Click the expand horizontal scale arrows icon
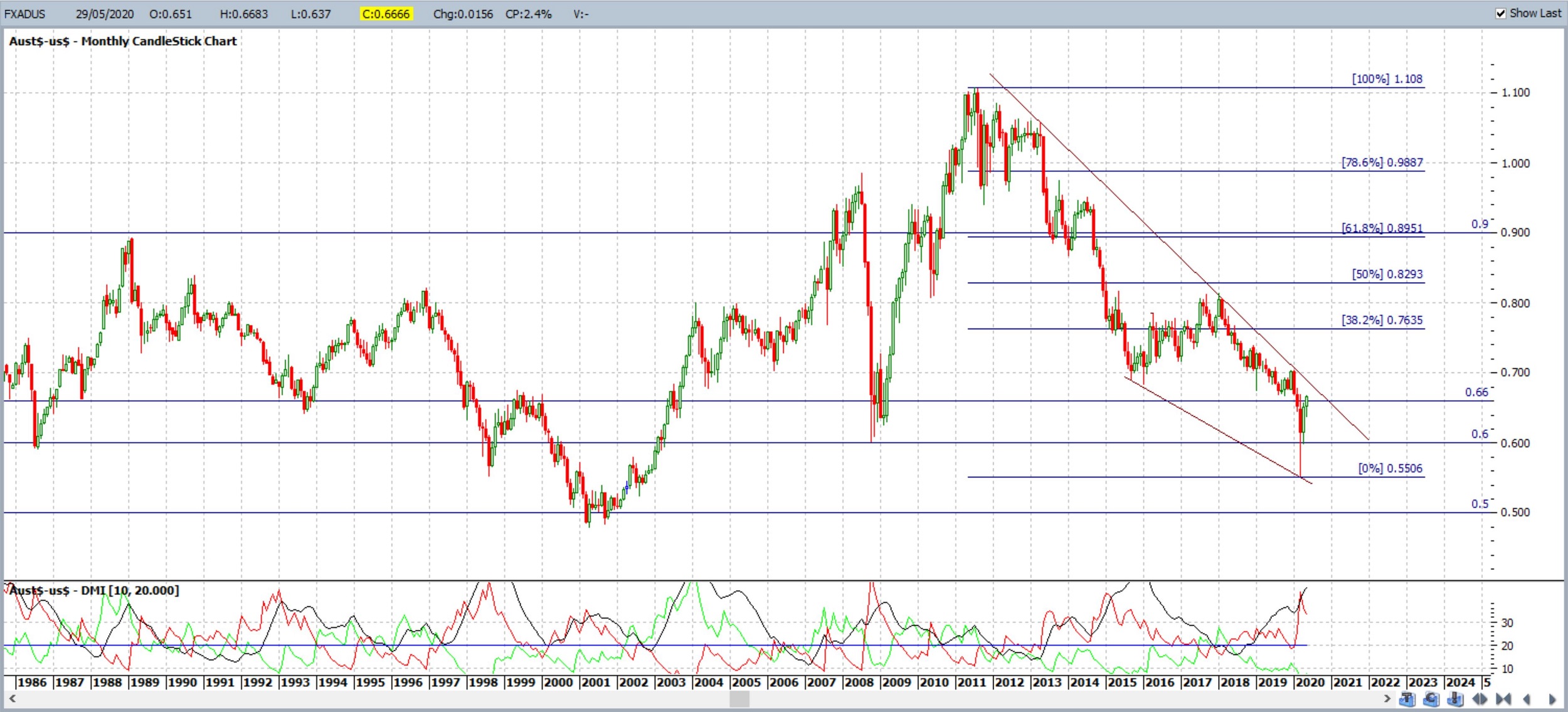This screenshot has width=1568, height=712. coord(1480,699)
